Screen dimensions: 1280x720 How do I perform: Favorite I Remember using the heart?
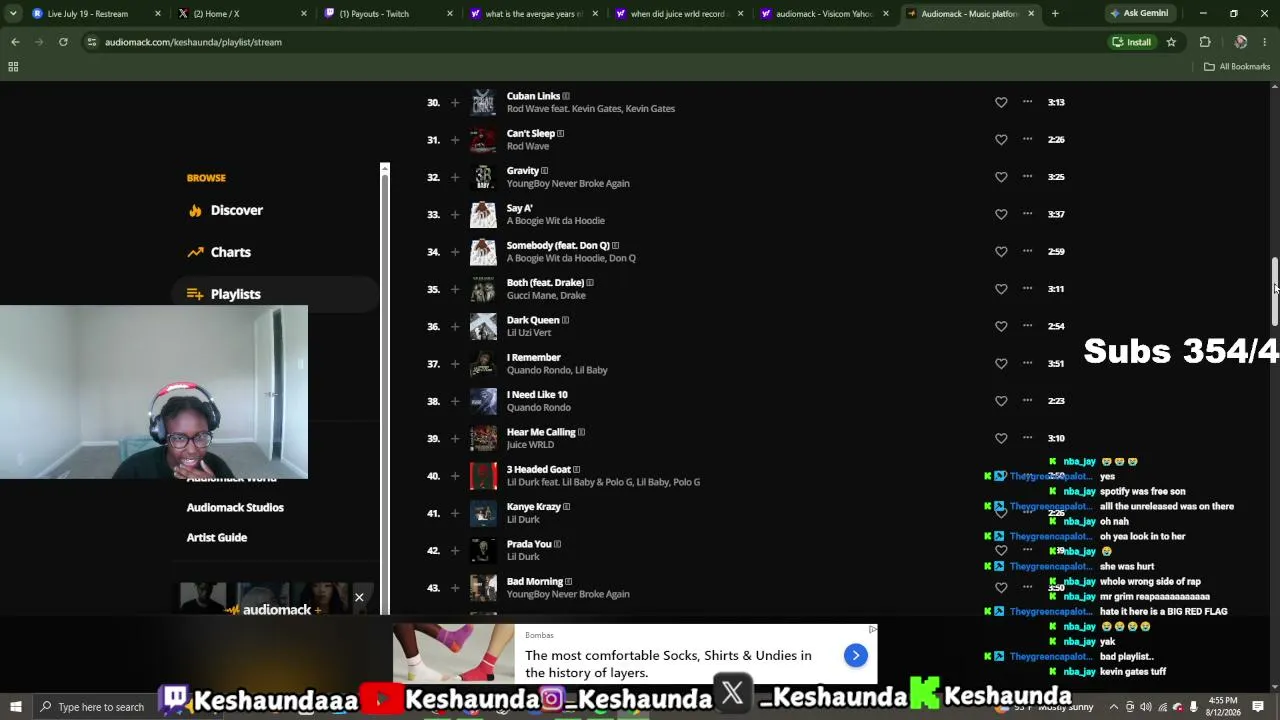click(1001, 364)
